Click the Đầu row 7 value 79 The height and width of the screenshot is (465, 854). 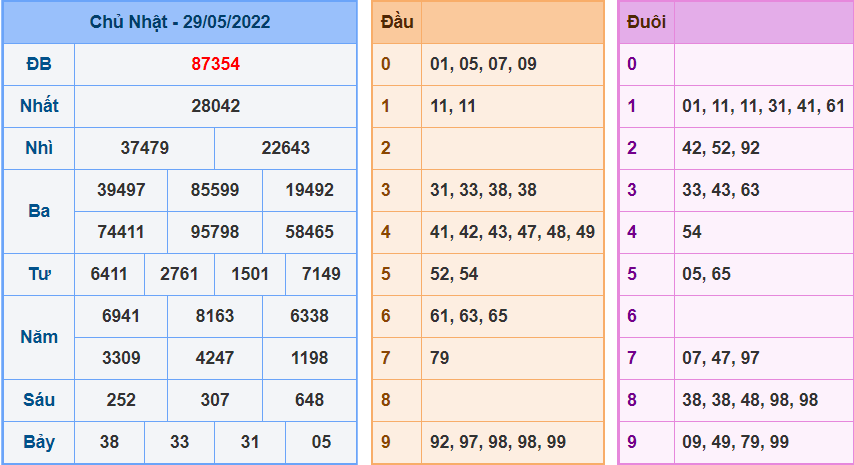pos(440,358)
